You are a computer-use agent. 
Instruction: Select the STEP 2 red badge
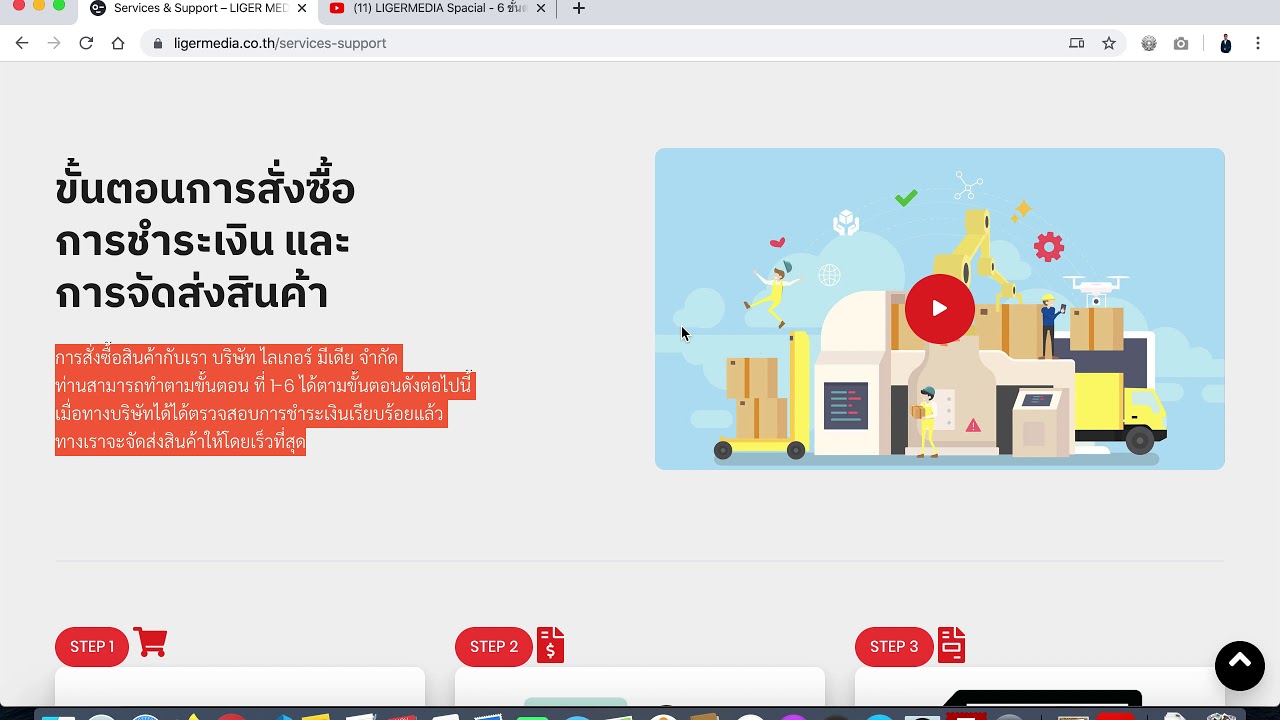[494, 647]
